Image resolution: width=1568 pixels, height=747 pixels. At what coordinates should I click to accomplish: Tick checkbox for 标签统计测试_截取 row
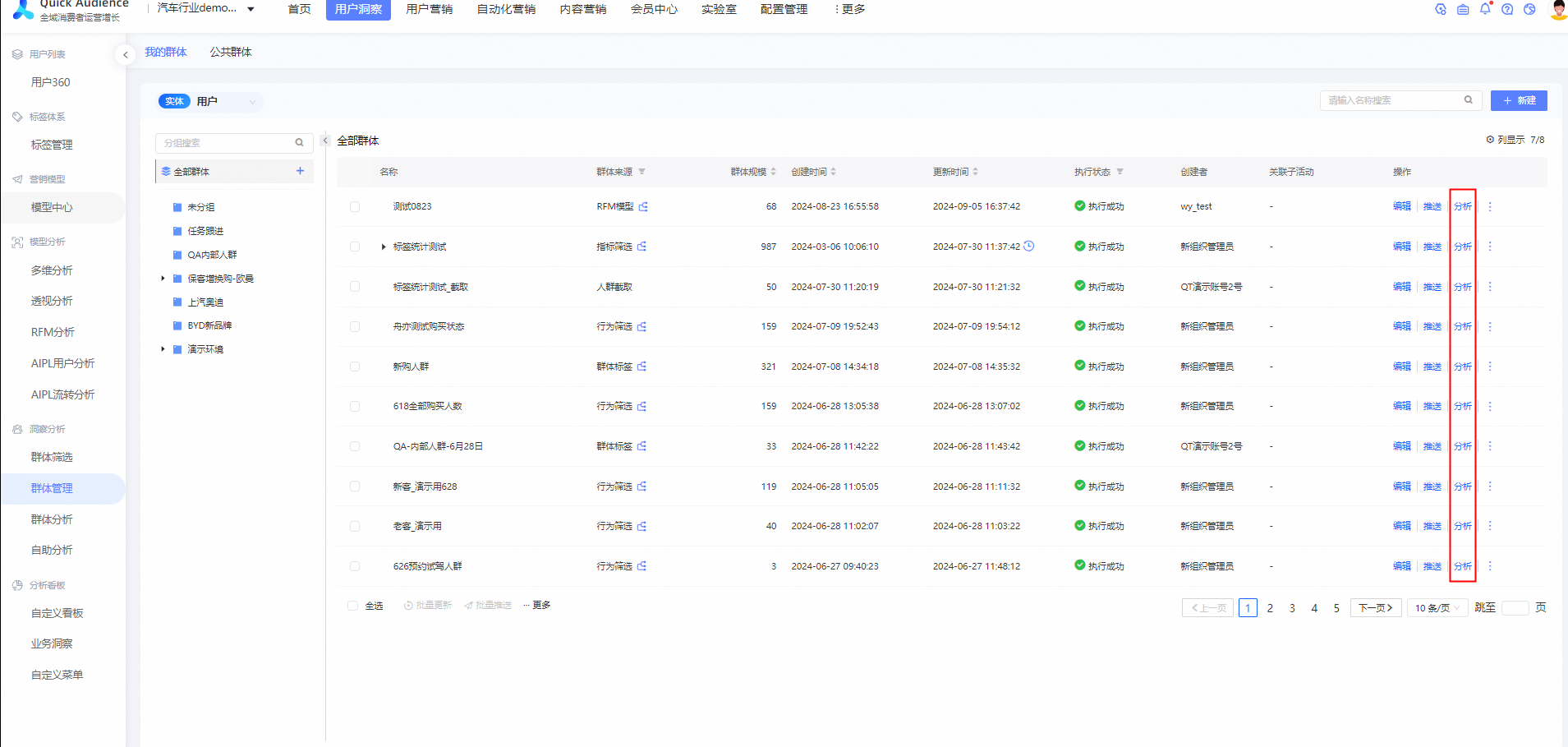pos(355,287)
